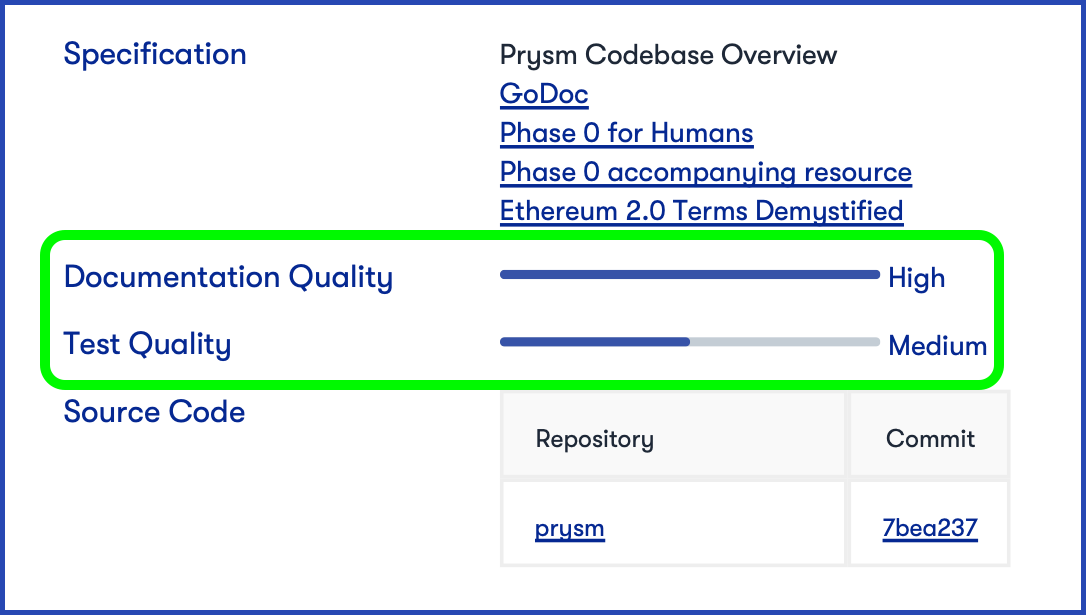Click the Test Quality label
Image resolution: width=1086 pixels, height=615 pixels.
147,344
